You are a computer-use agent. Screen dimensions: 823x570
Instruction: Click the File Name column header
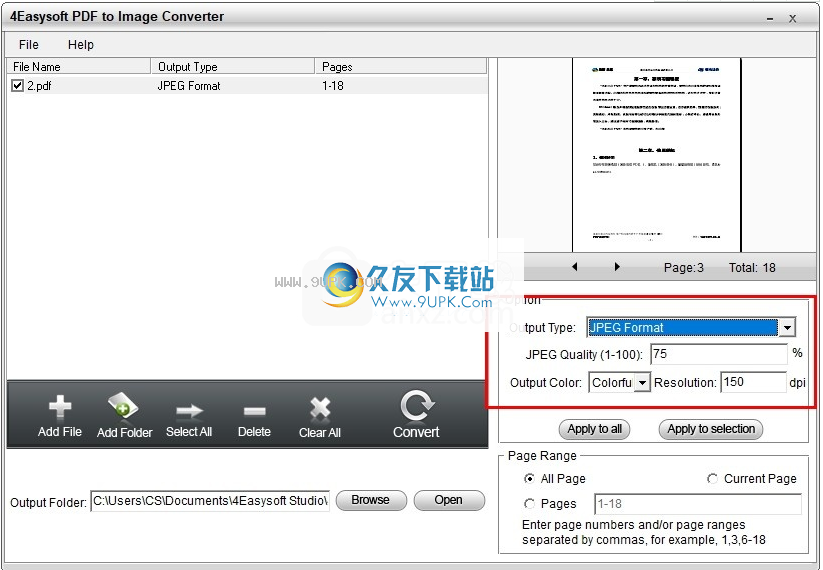click(x=79, y=67)
